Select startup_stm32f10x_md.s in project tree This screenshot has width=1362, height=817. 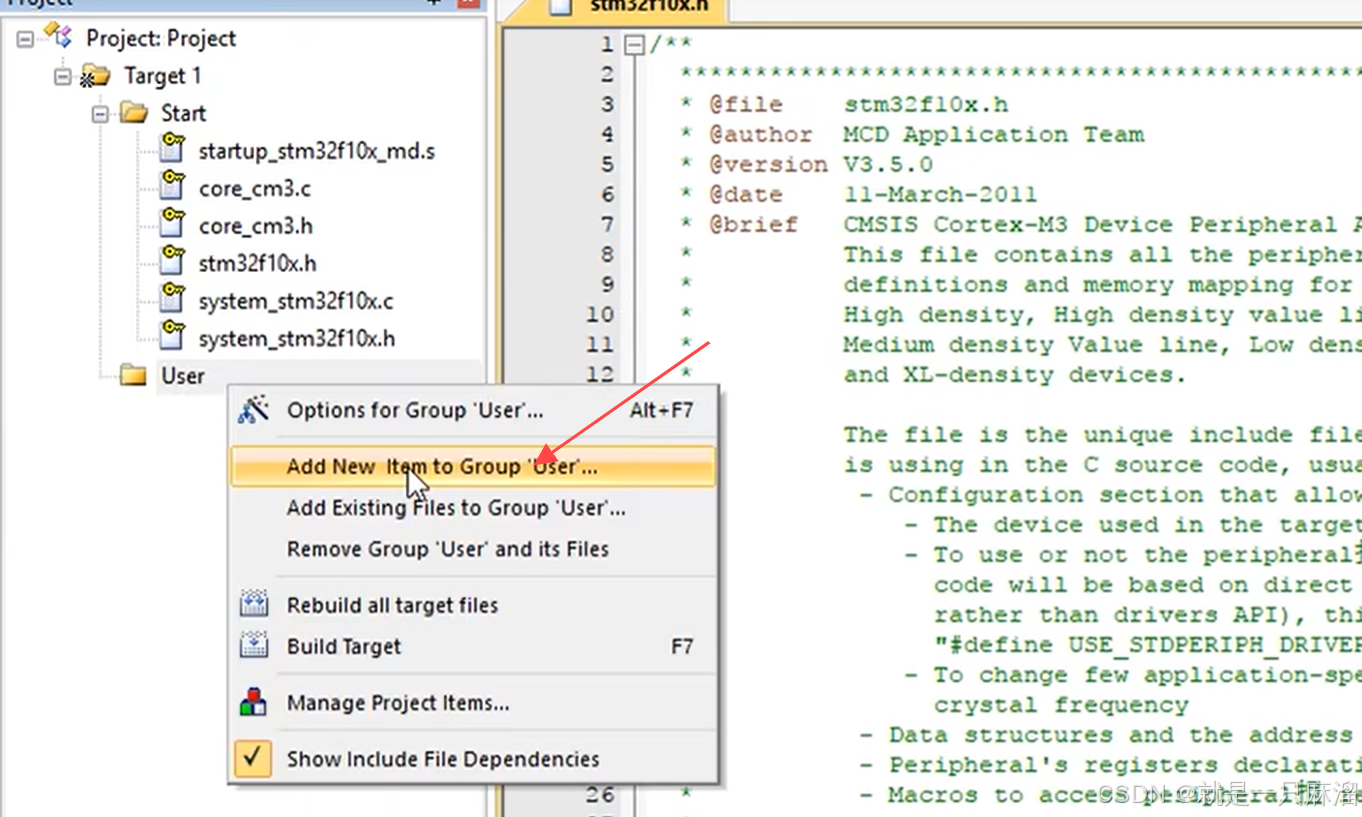[316, 151]
